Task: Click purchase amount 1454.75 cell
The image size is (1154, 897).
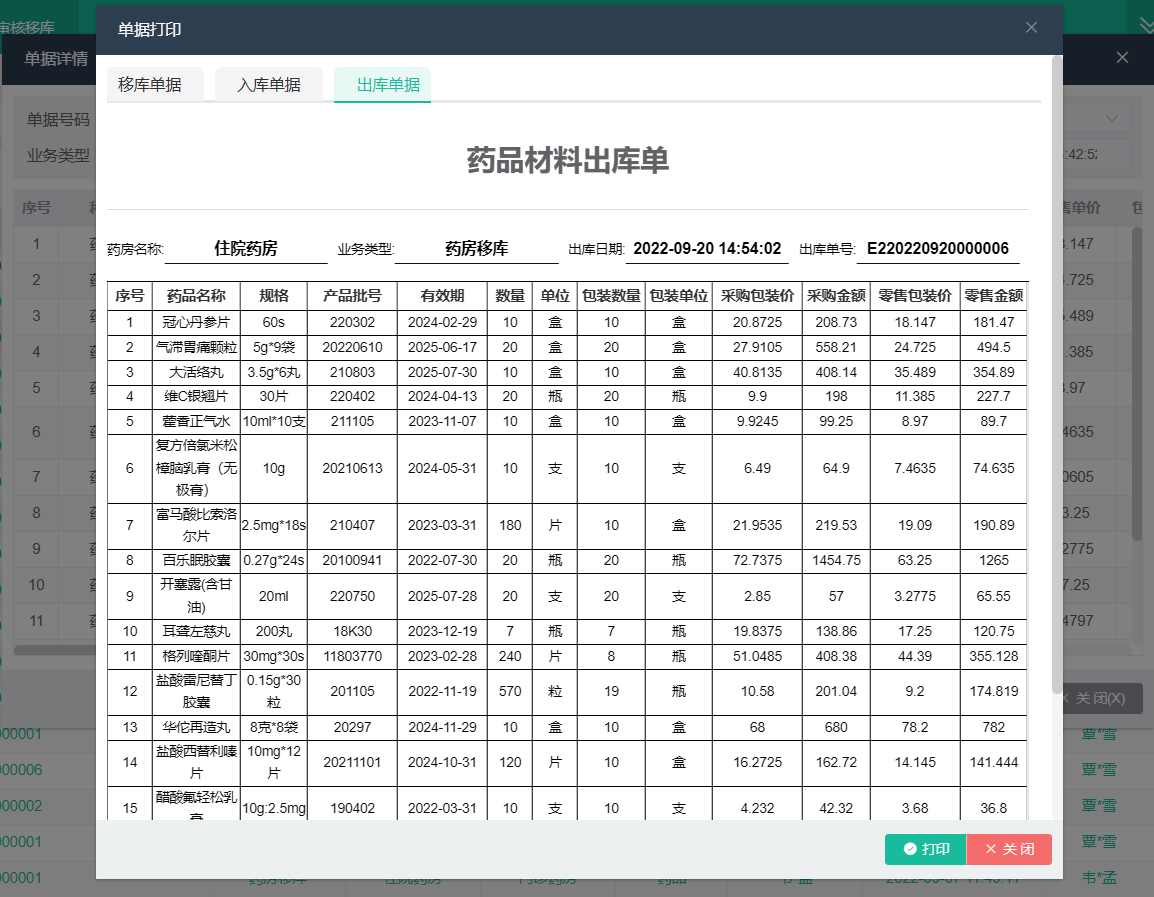Action: [x=836, y=561]
